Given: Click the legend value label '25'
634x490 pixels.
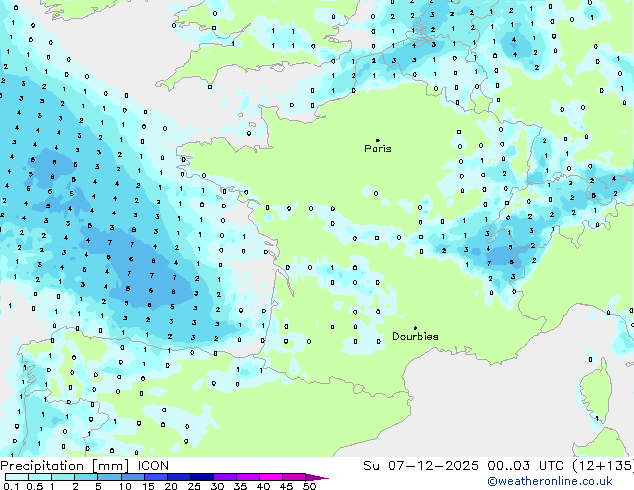Looking at the screenshot, I should [x=194, y=486].
